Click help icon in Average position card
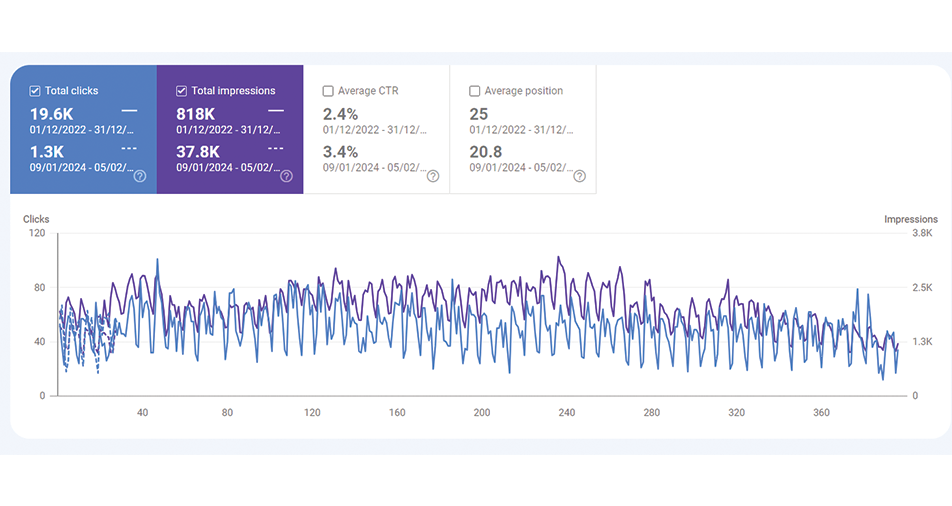 [x=579, y=176]
